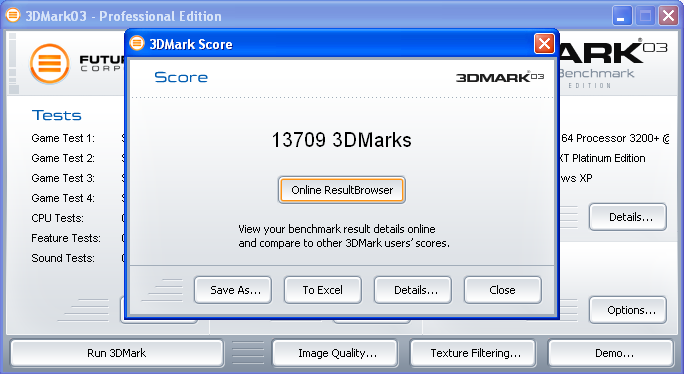The height and width of the screenshot is (374, 684).
Task: Minimize the 3DMark03 main window
Action: [622, 17]
